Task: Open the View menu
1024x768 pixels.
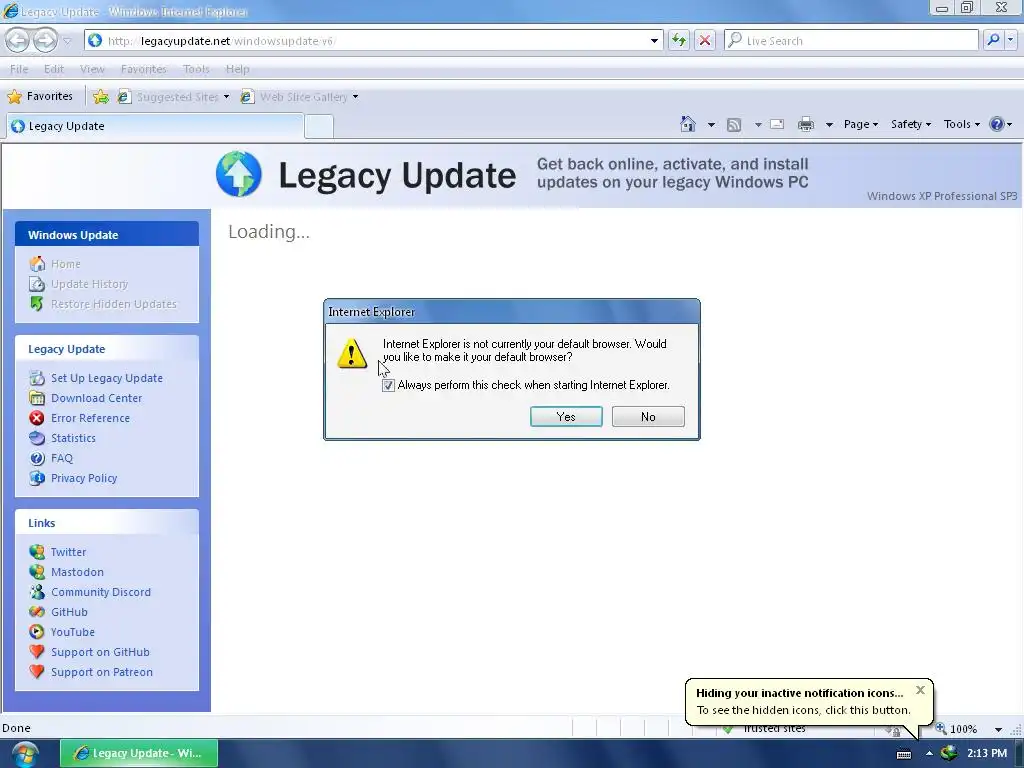Action: pos(92,69)
